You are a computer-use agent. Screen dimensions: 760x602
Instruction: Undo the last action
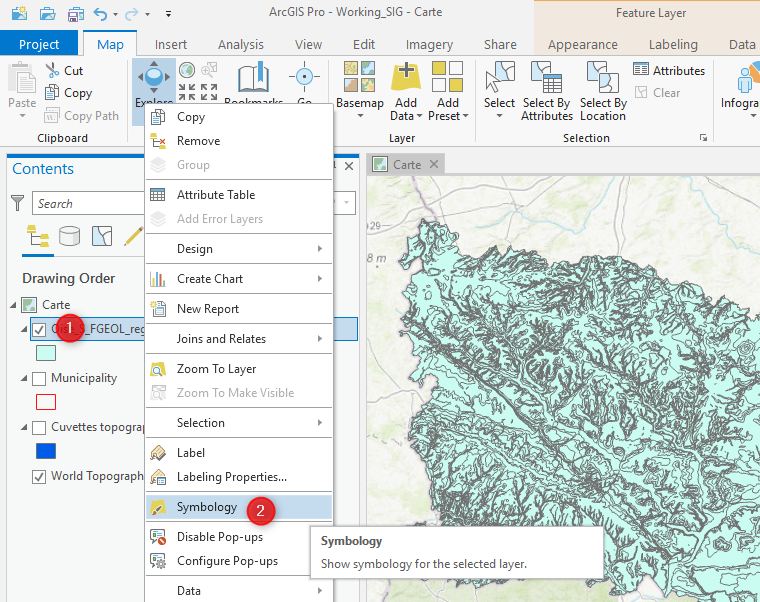tap(100, 14)
